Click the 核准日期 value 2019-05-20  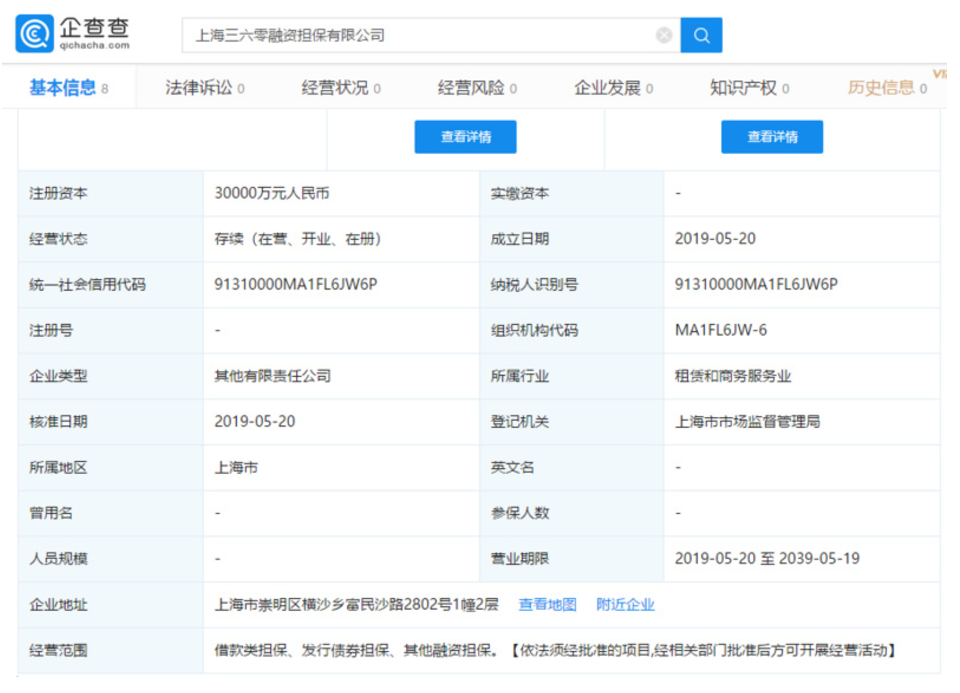tap(255, 422)
